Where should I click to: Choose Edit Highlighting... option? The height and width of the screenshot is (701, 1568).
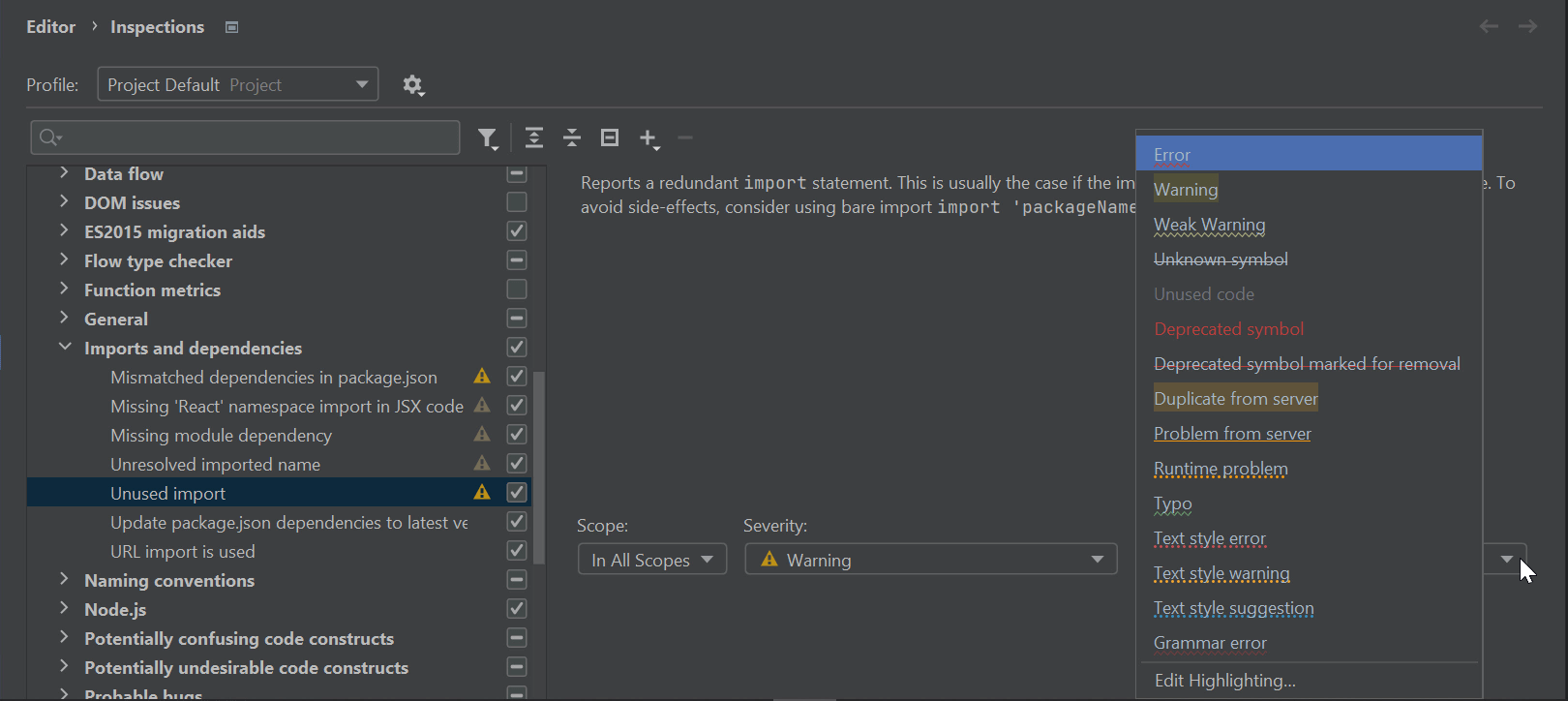1224,680
